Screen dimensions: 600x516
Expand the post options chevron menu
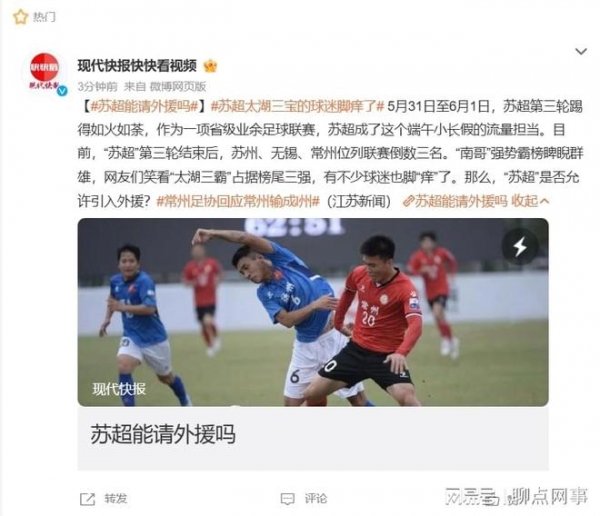click(x=581, y=51)
